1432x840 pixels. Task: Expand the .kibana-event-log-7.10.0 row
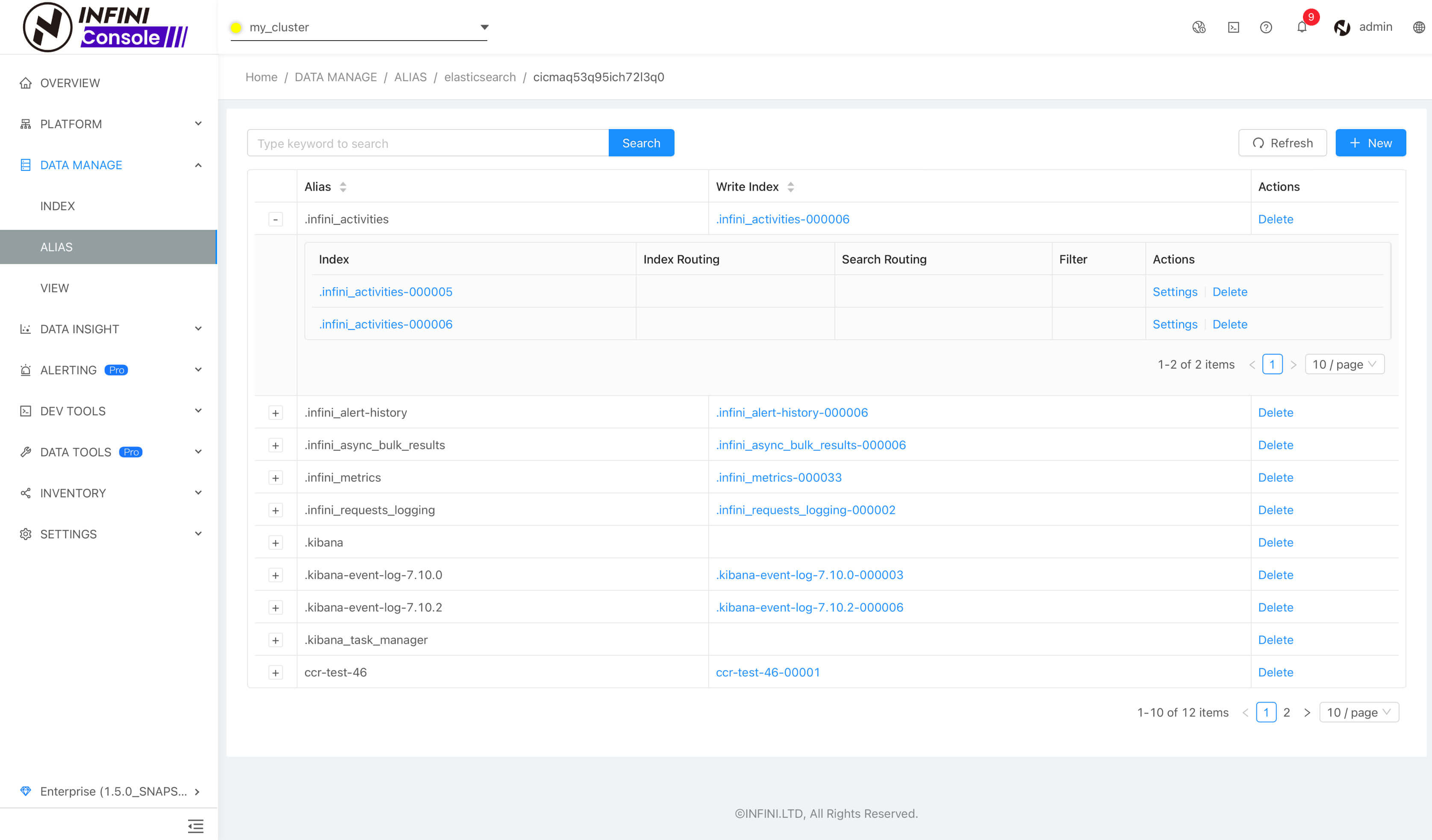pos(276,576)
